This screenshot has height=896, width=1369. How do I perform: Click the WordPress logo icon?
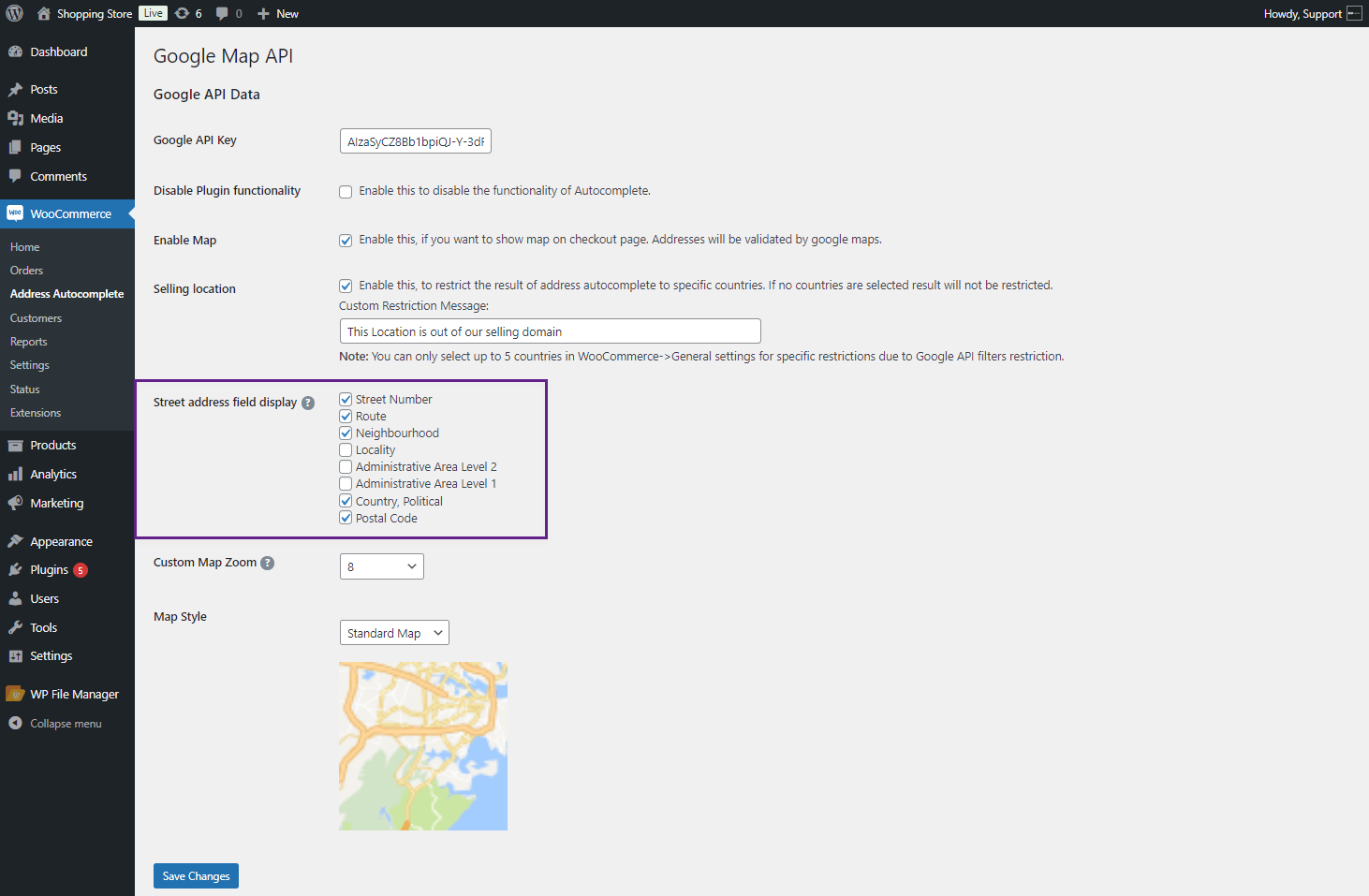[x=14, y=13]
